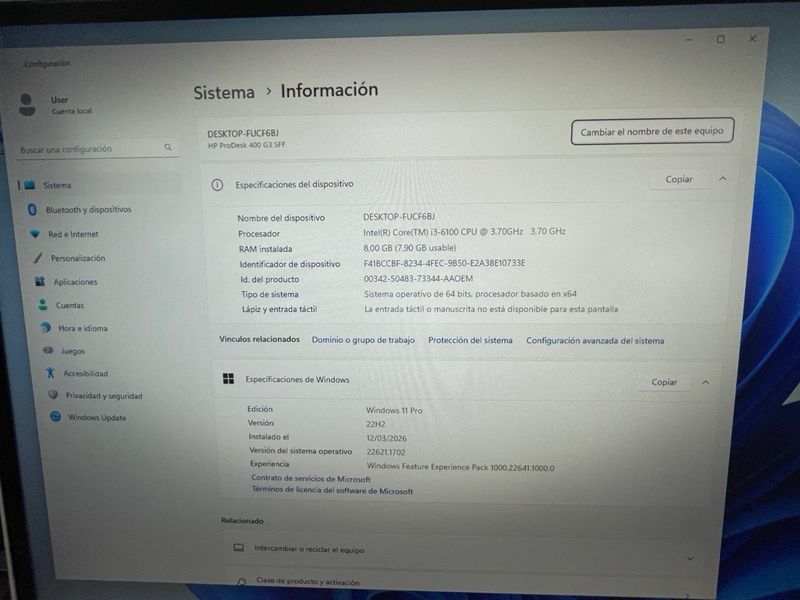
Task: Select OS build value 22621.1702
Action: point(386,452)
